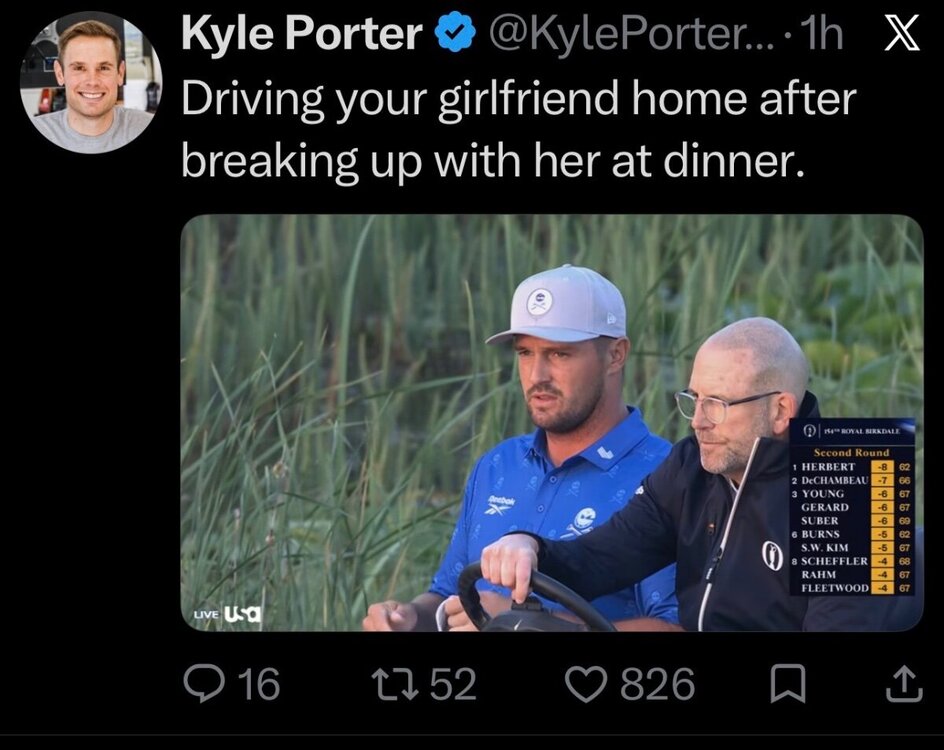944x750 pixels.
Task: Click the X logo icon
Action: click(902, 33)
